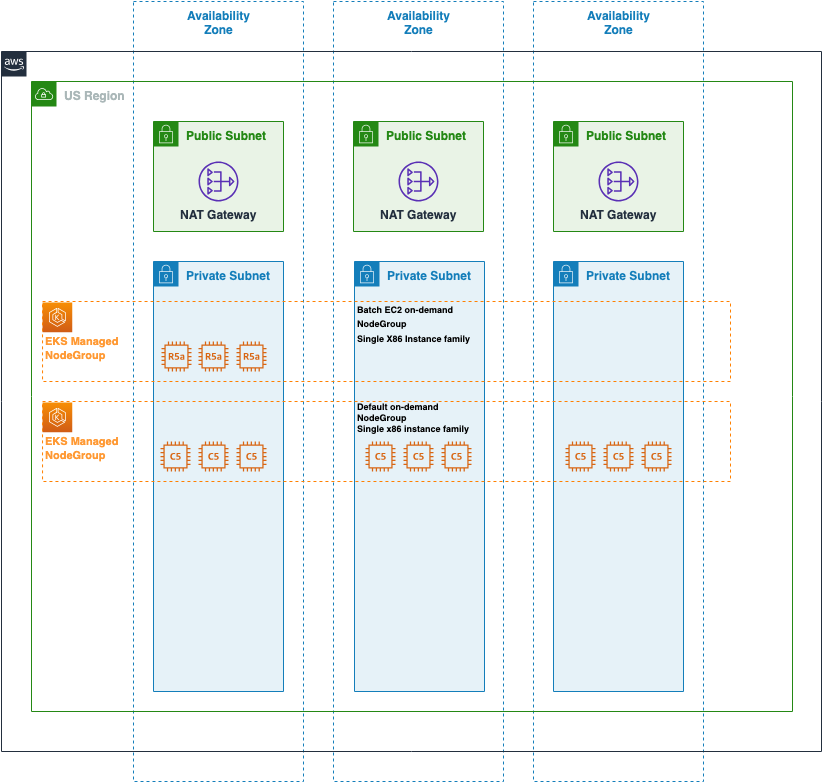Select the 'Public Subnet' title in the left zone

pos(226,135)
